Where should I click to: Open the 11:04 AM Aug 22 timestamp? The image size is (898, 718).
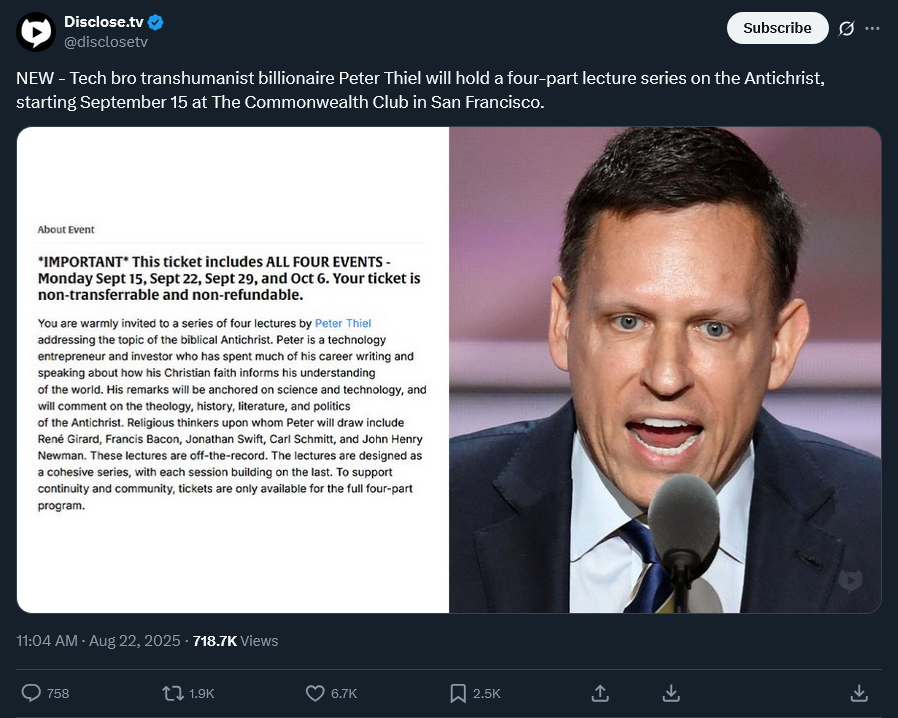click(x=100, y=640)
